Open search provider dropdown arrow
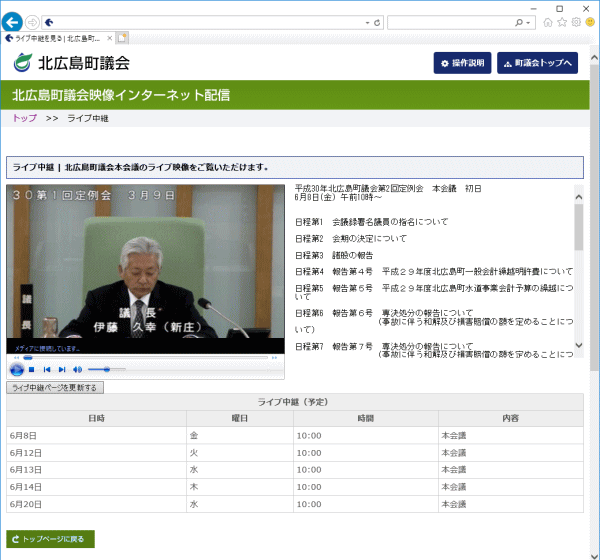 (528, 23)
